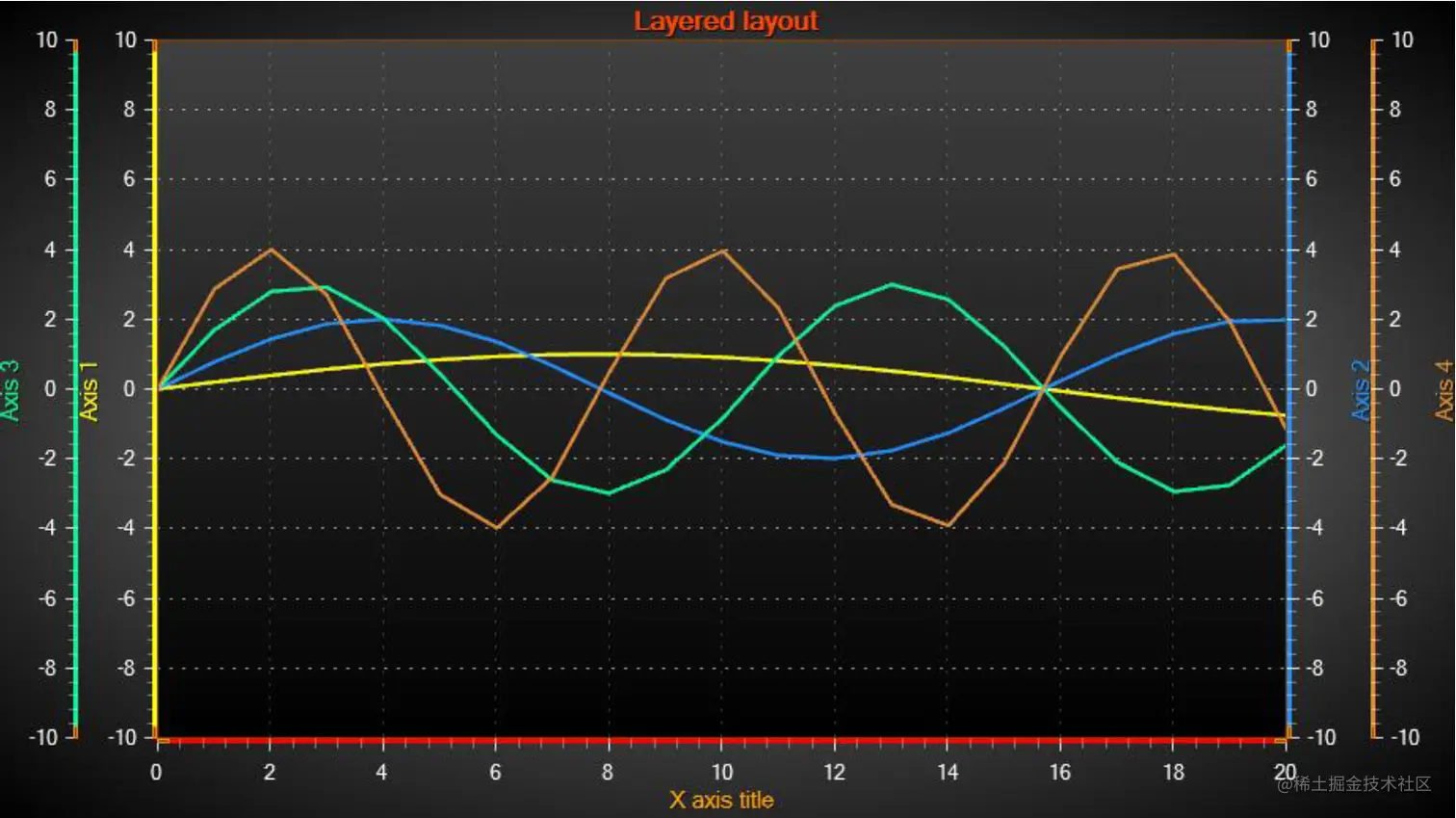The width and height of the screenshot is (1456, 818).
Task: Select the green Axis 3 vertical axis line
Action: click(75, 389)
